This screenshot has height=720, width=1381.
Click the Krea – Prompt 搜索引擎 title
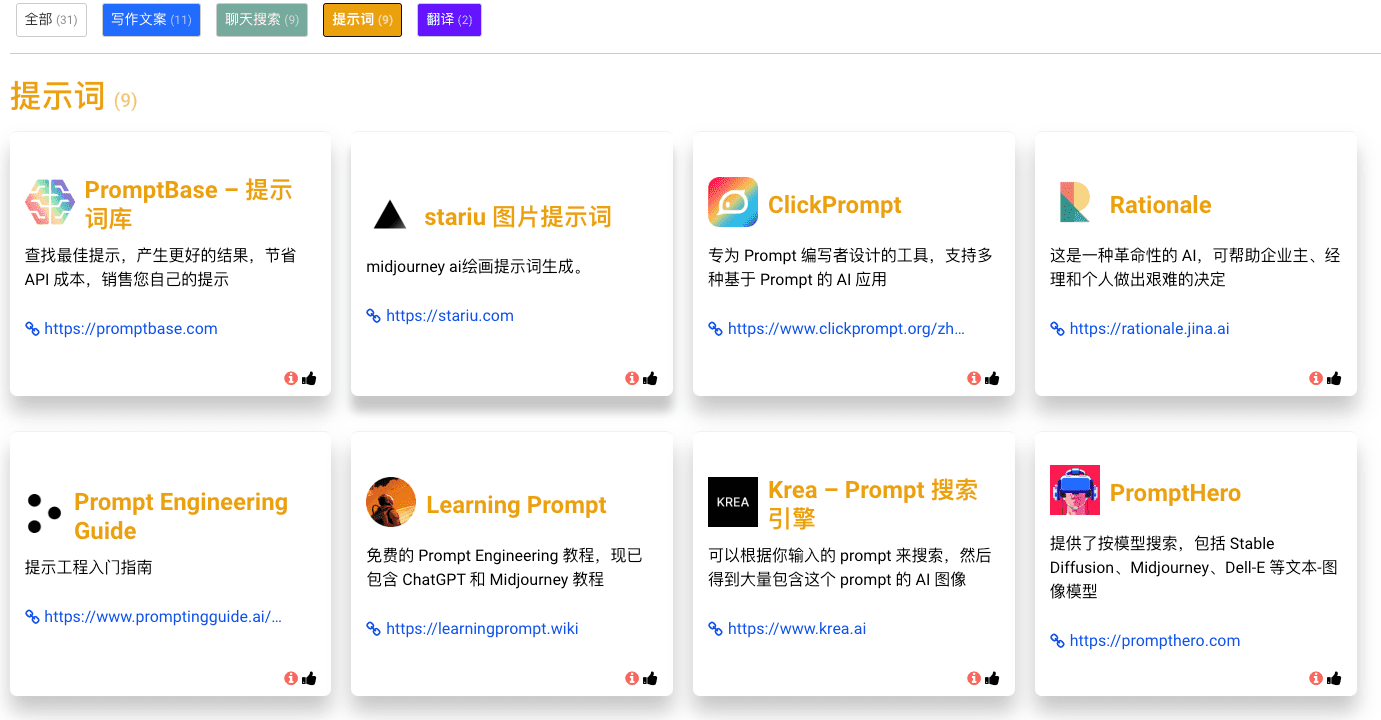[x=873, y=504]
